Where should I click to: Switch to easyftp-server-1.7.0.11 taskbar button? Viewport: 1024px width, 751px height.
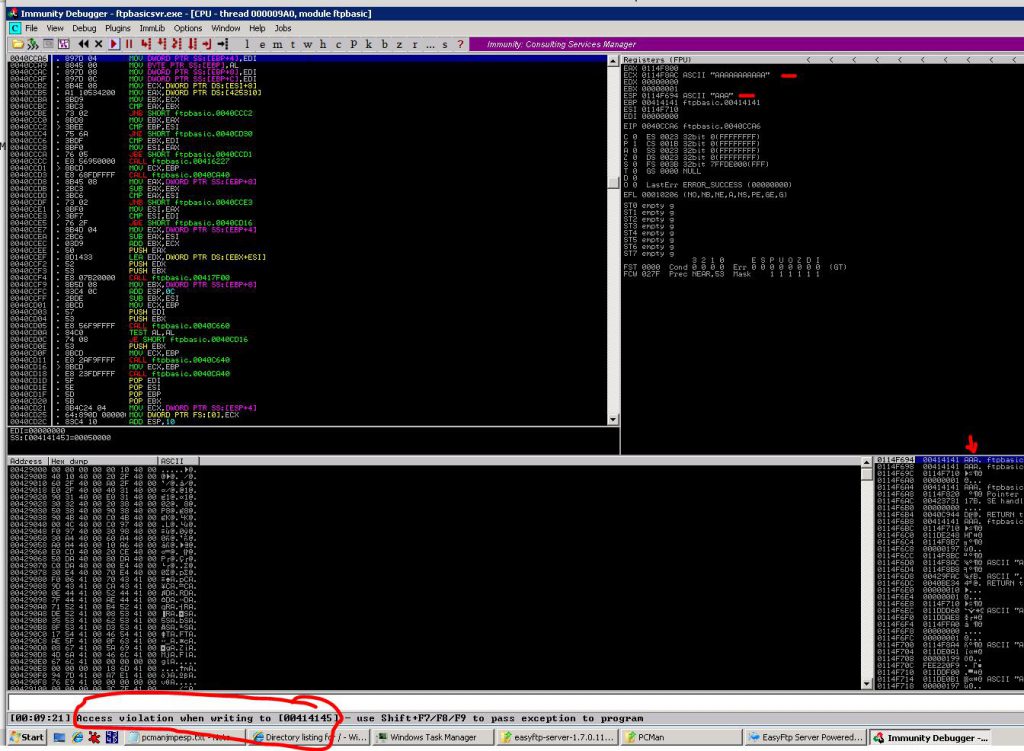click(x=557, y=737)
